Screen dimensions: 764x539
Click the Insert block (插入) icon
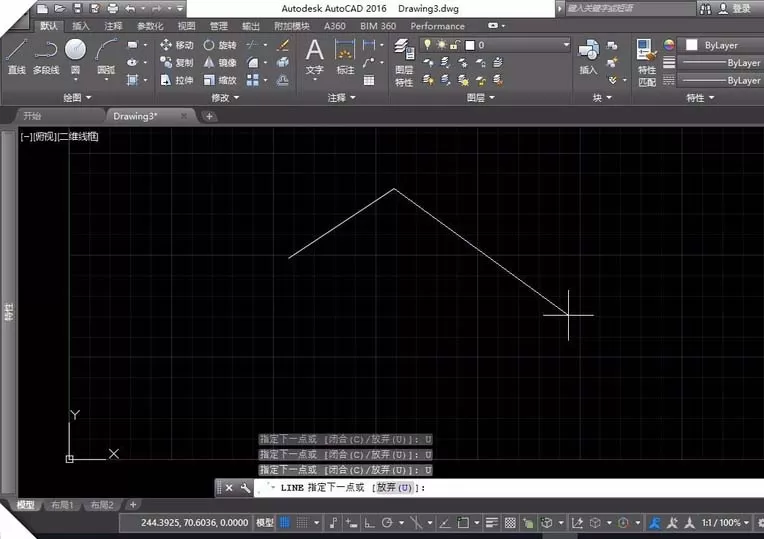pyautogui.click(x=588, y=57)
